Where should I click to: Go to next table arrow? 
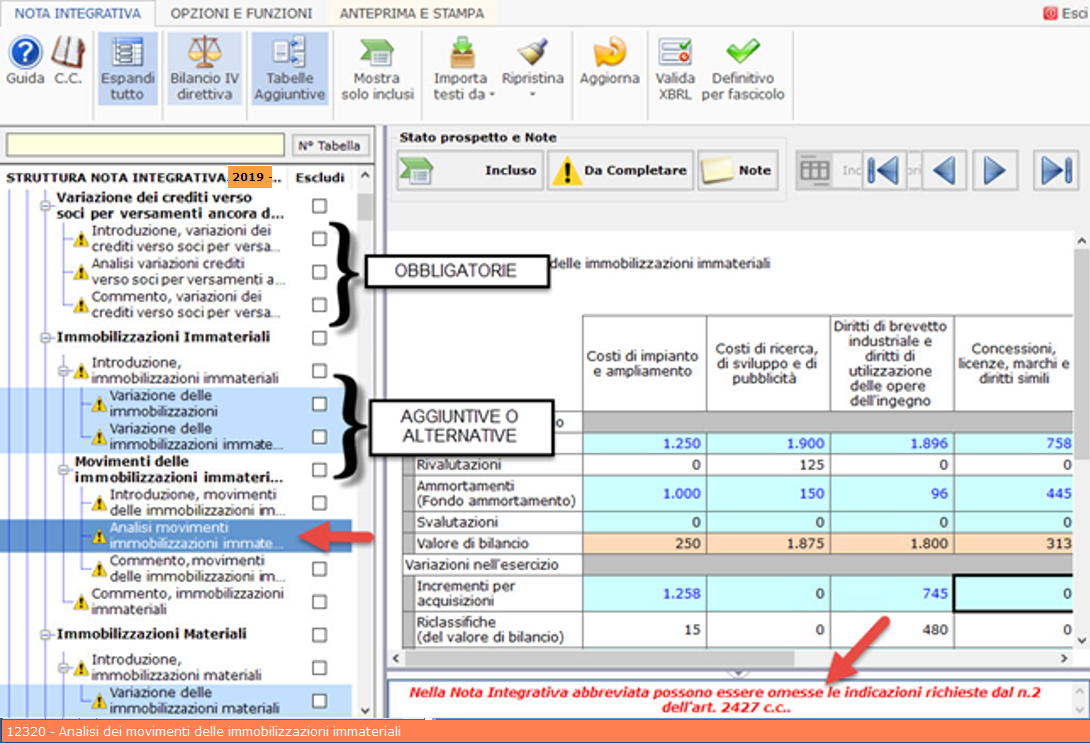995,170
